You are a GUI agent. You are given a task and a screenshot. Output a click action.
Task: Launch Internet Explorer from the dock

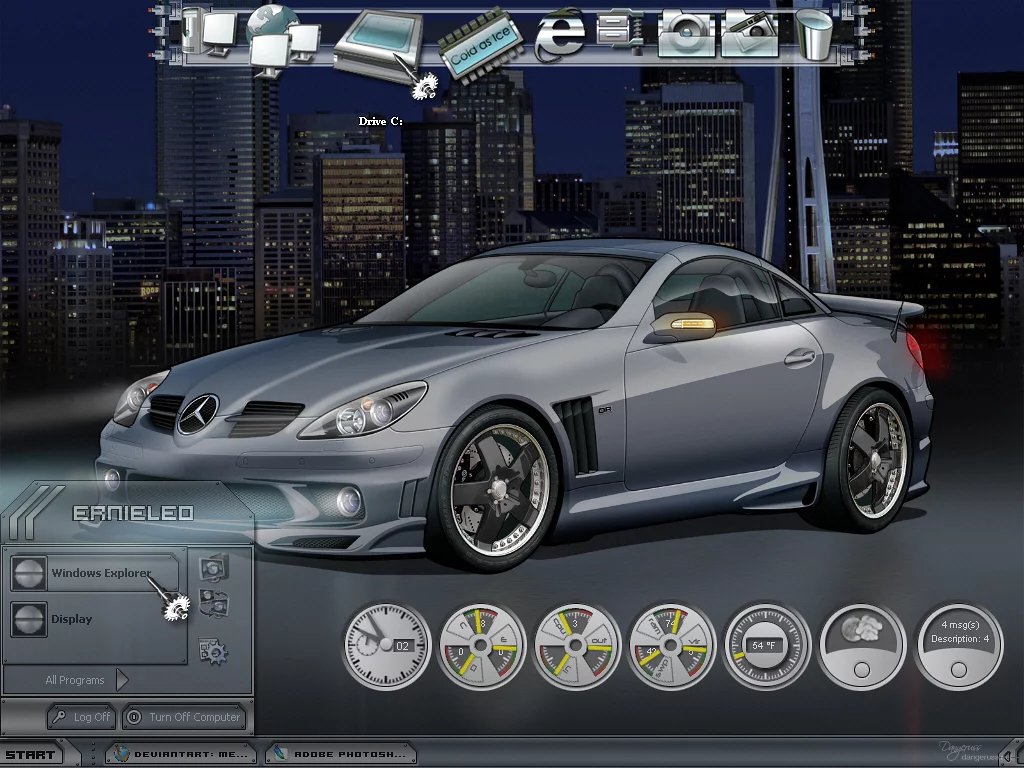click(559, 36)
